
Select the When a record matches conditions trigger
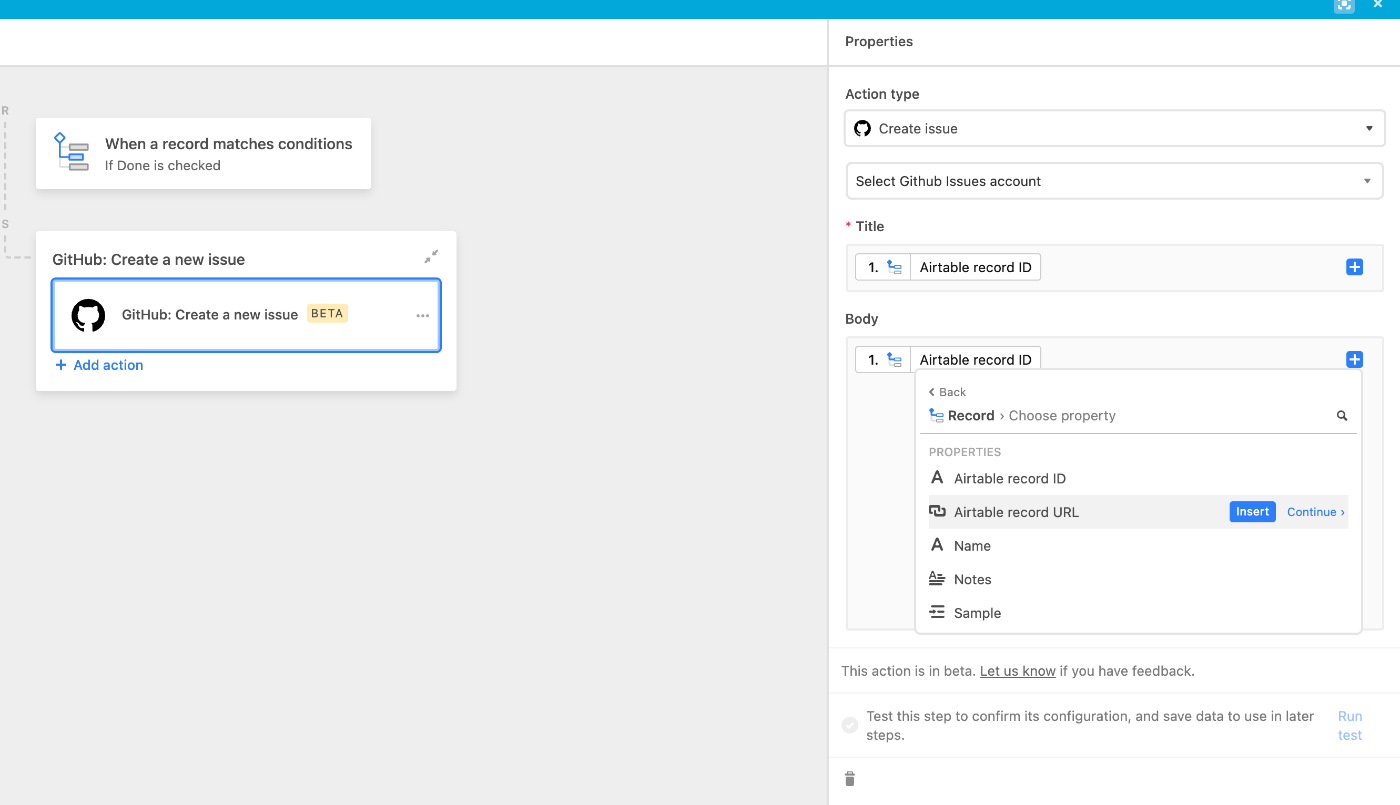[x=203, y=153]
